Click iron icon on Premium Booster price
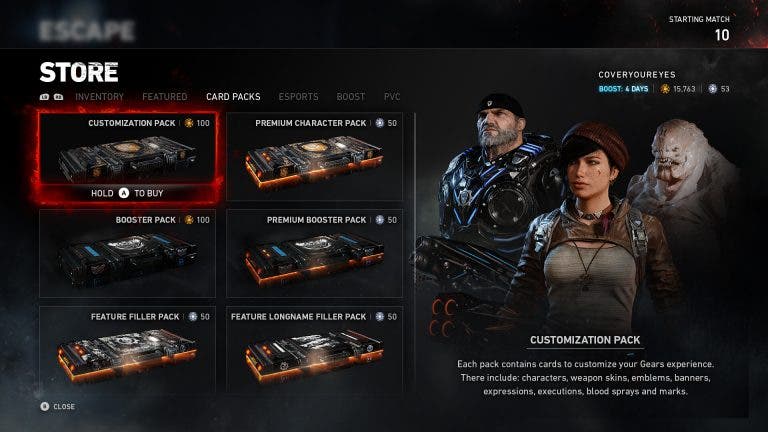Image resolution: width=768 pixels, height=432 pixels. [380, 220]
